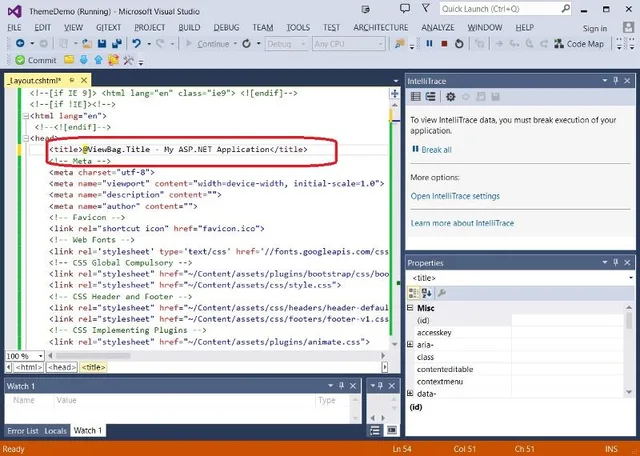This screenshot has height=456, width=640.
Task: Open the Continue button dropdown arrow
Action: click(235, 44)
